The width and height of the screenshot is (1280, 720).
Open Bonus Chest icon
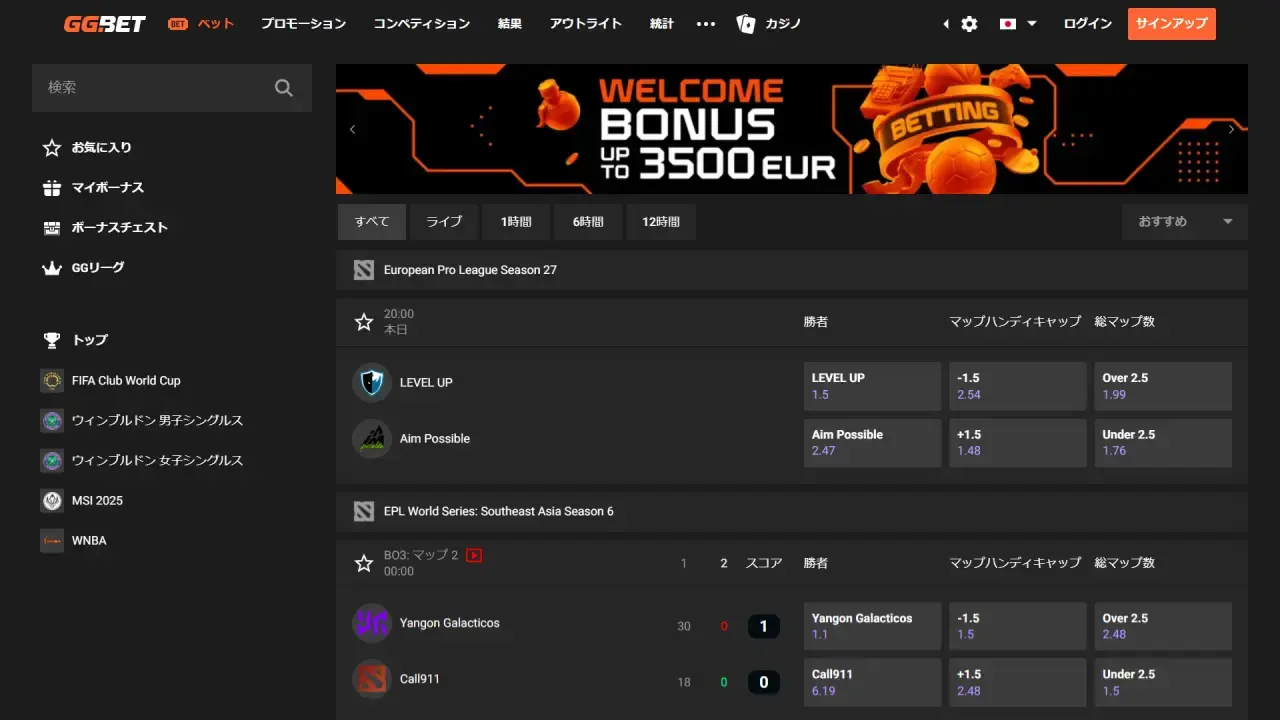click(x=52, y=228)
